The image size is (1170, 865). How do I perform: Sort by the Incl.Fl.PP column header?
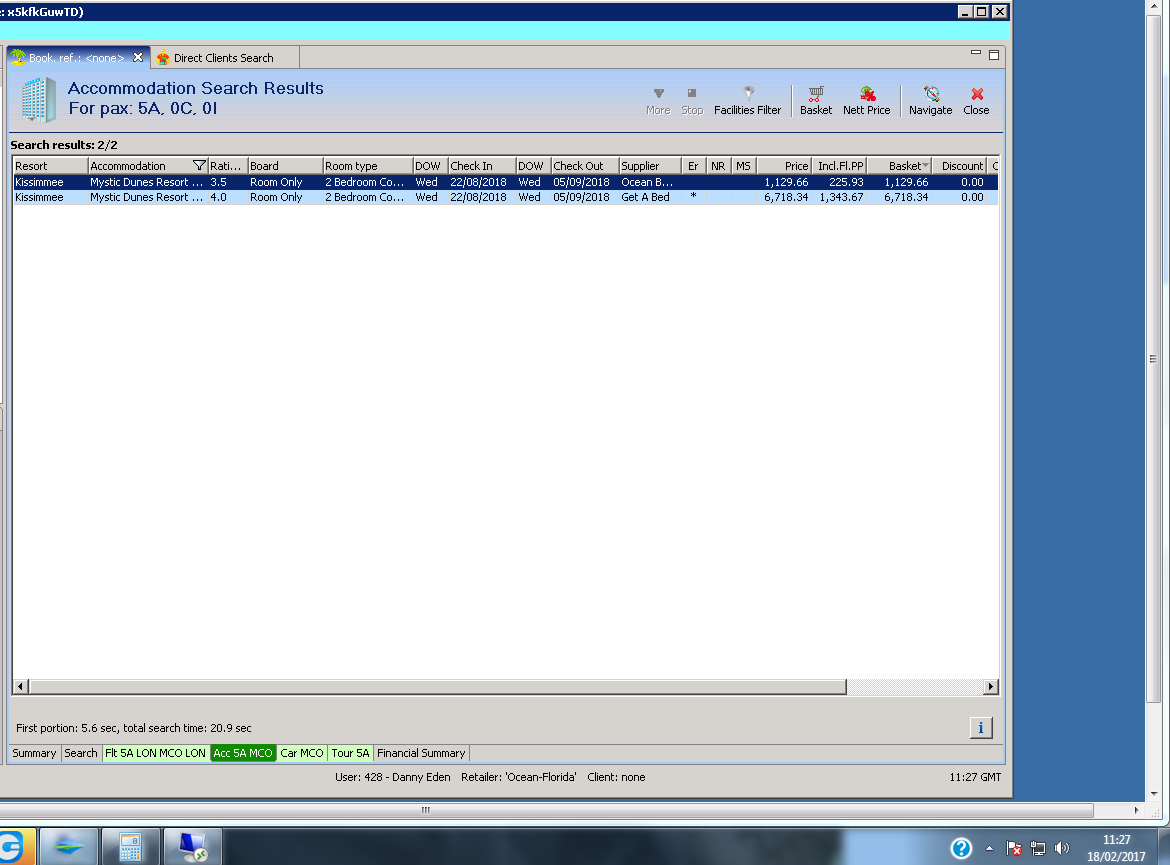pyautogui.click(x=839, y=166)
